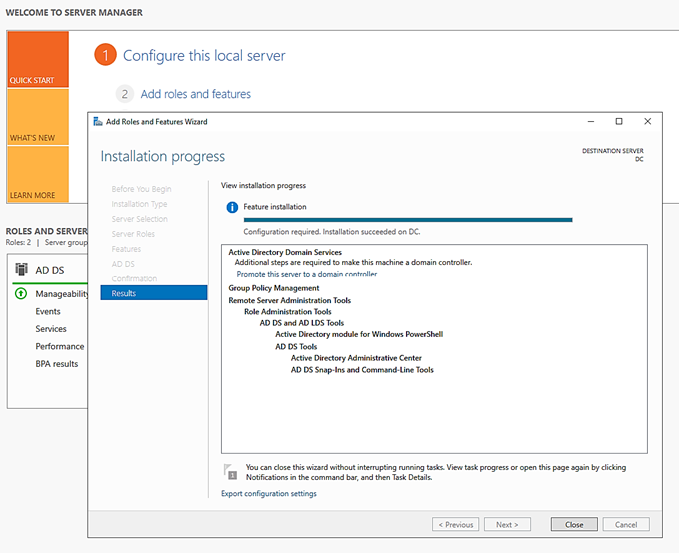Open the Quick Start tile

(x=38, y=59)
